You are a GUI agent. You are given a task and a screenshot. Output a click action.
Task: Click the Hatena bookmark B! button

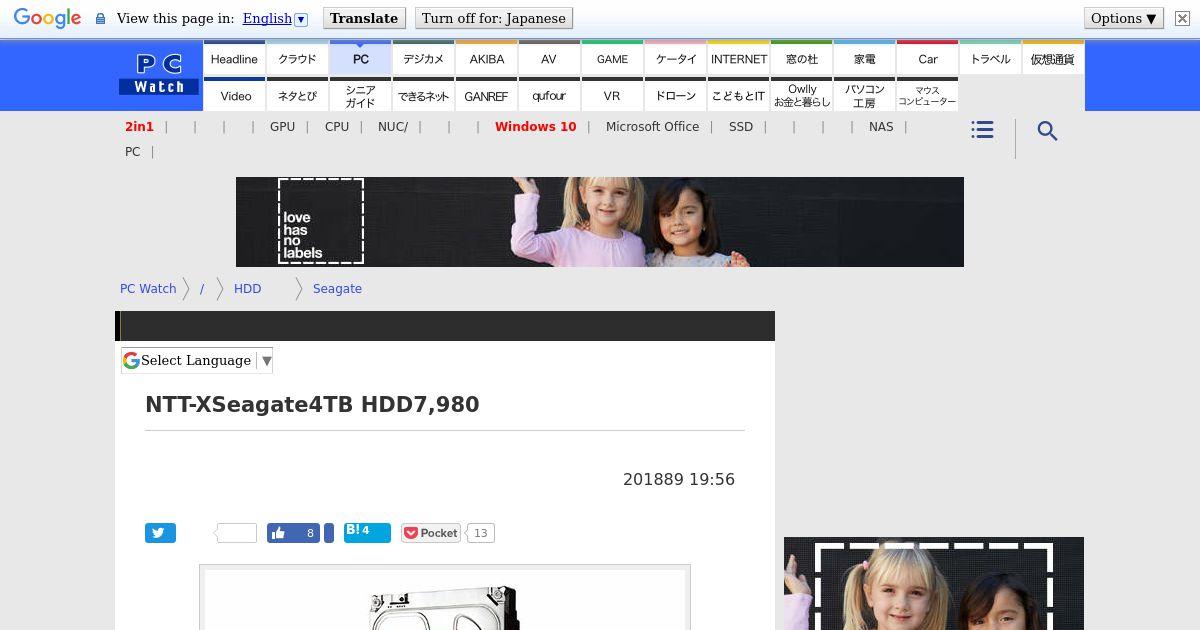[x=367, y=532]
